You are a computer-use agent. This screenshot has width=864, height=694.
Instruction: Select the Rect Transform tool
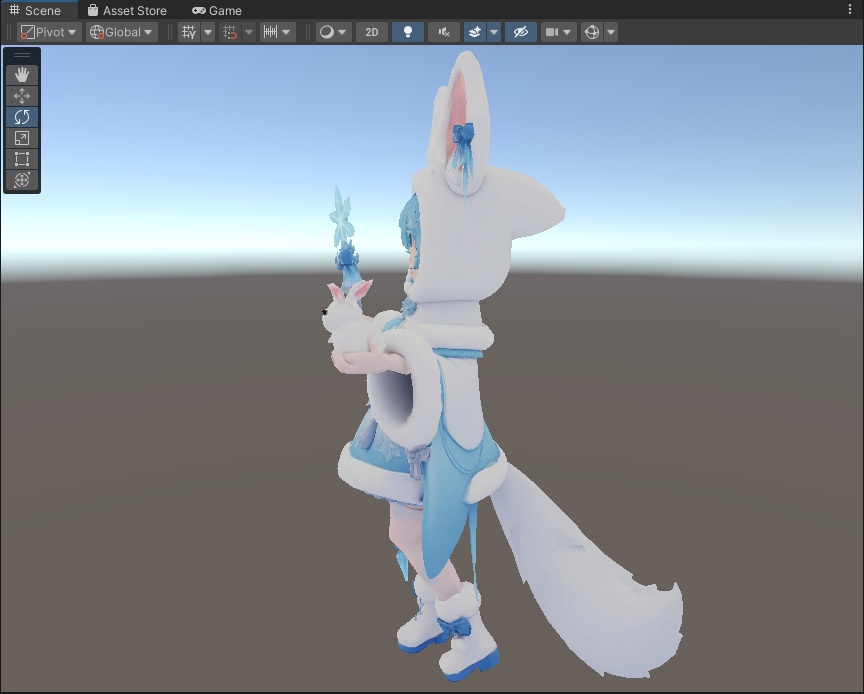[21, 160]
